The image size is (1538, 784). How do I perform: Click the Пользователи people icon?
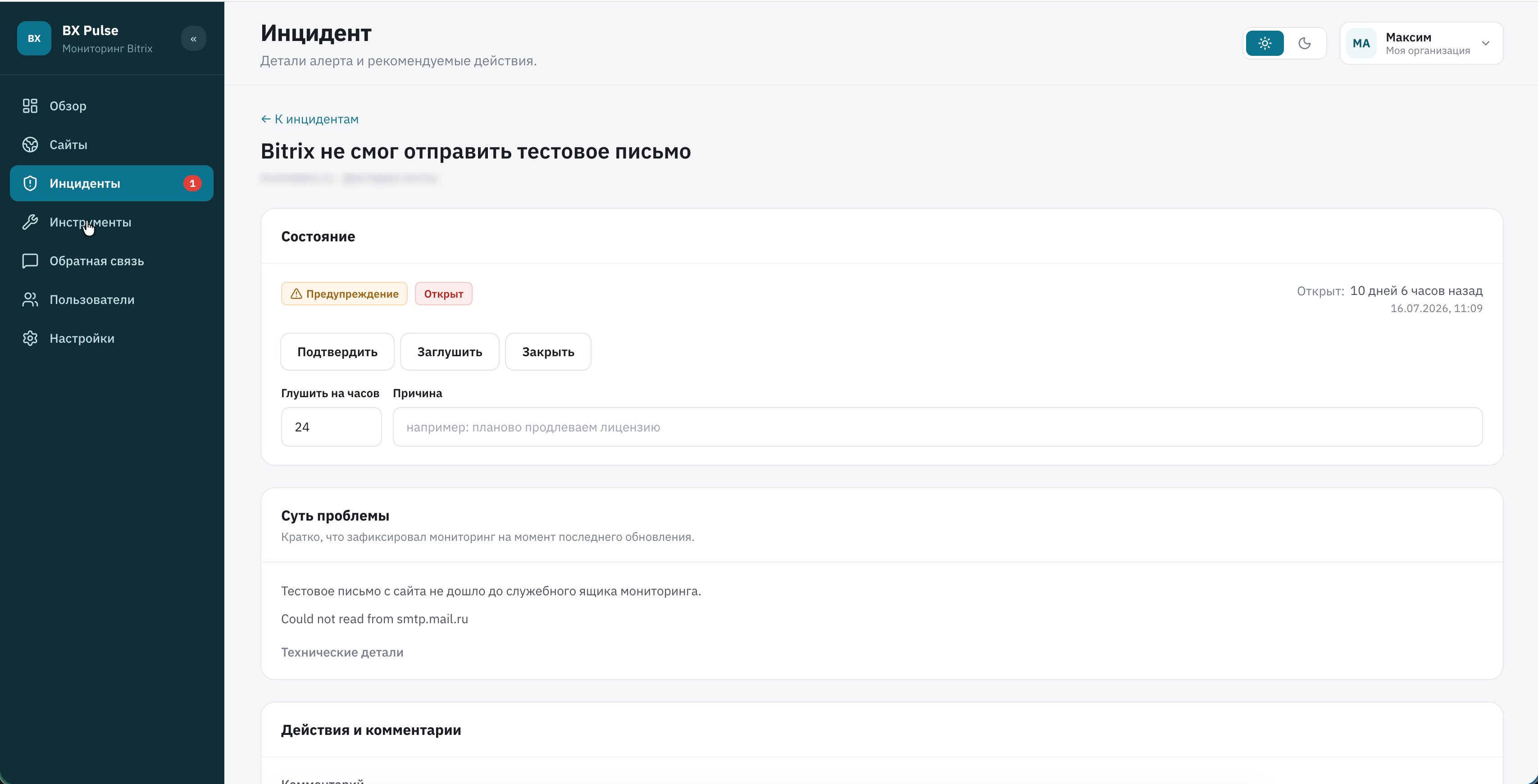pyautogui.click(x=30, y=299)
